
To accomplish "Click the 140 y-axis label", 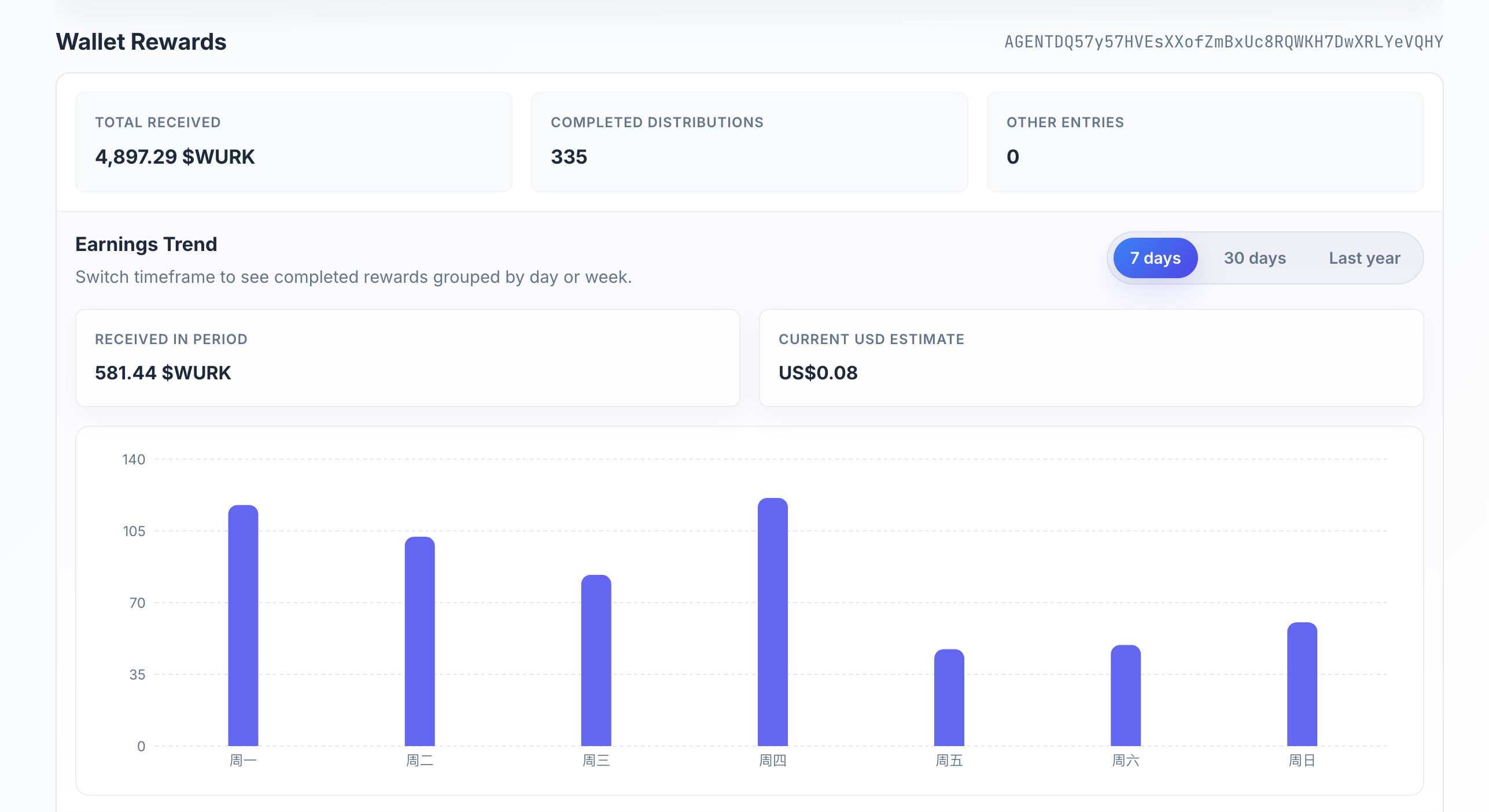I will pos(134,459).
